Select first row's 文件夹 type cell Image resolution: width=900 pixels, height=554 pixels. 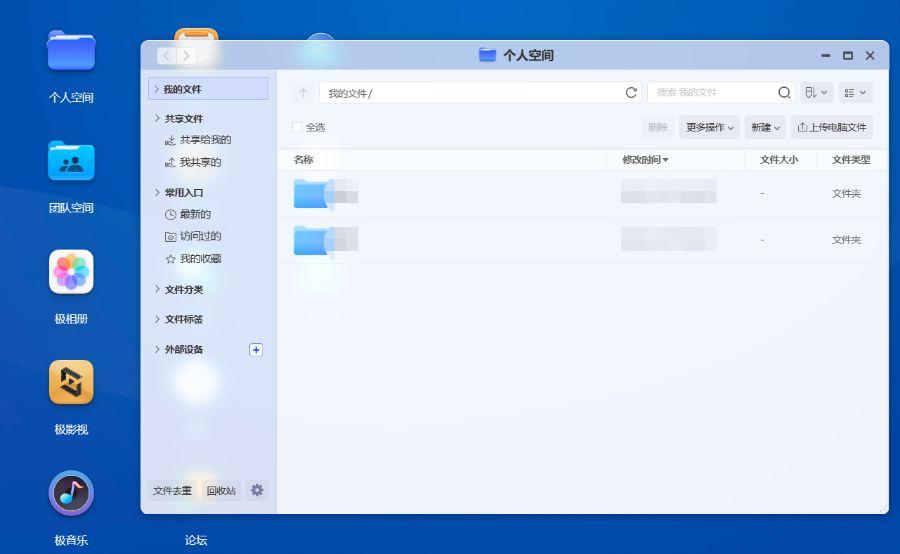(x=846, y=193)
